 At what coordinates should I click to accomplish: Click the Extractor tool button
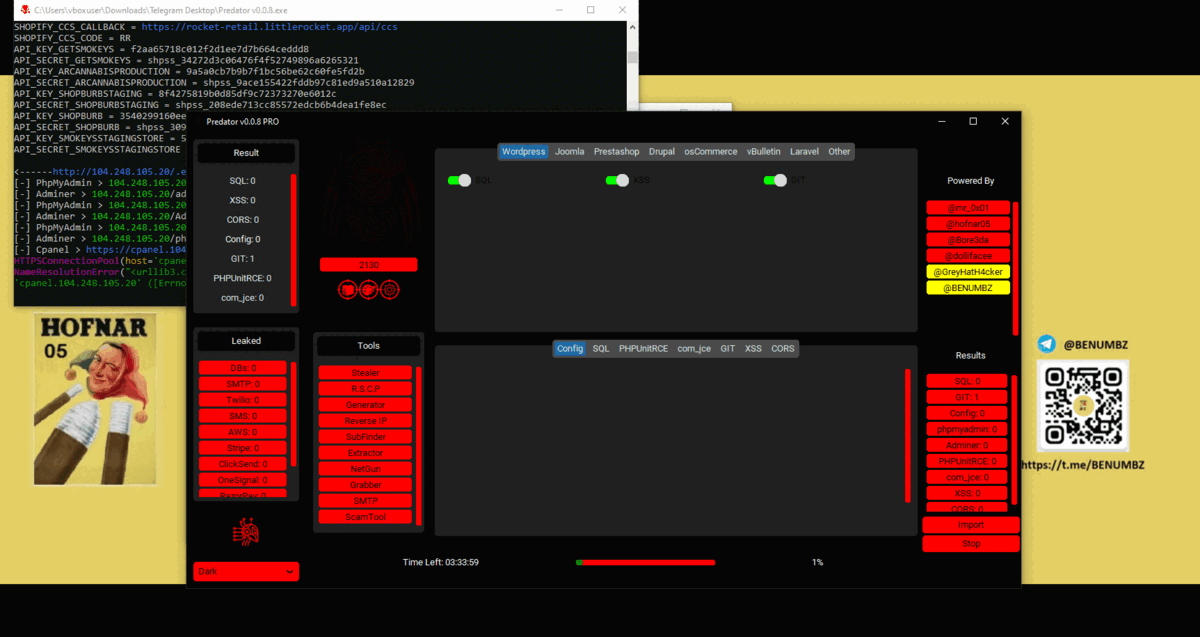(x=365, y=453)
